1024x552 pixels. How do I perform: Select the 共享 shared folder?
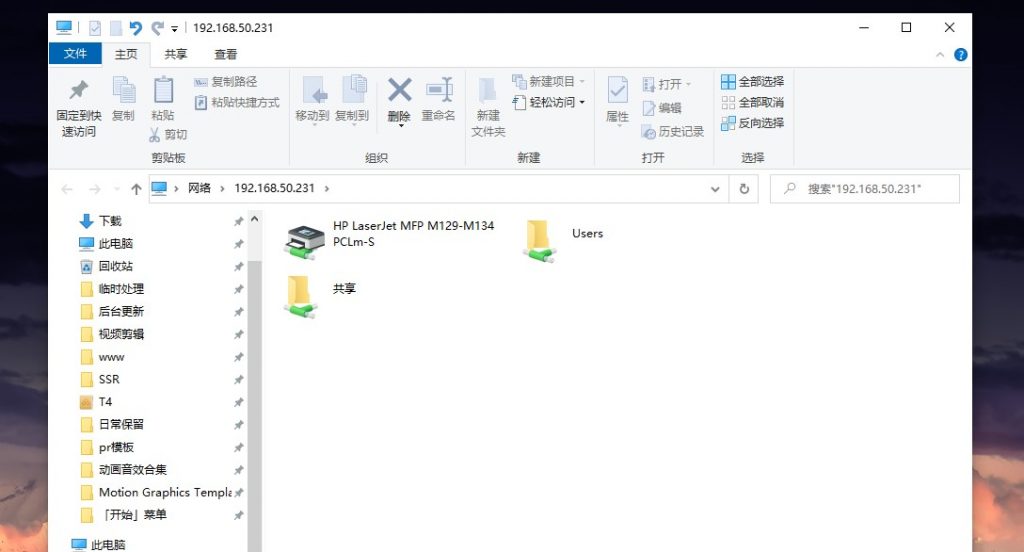320,296
